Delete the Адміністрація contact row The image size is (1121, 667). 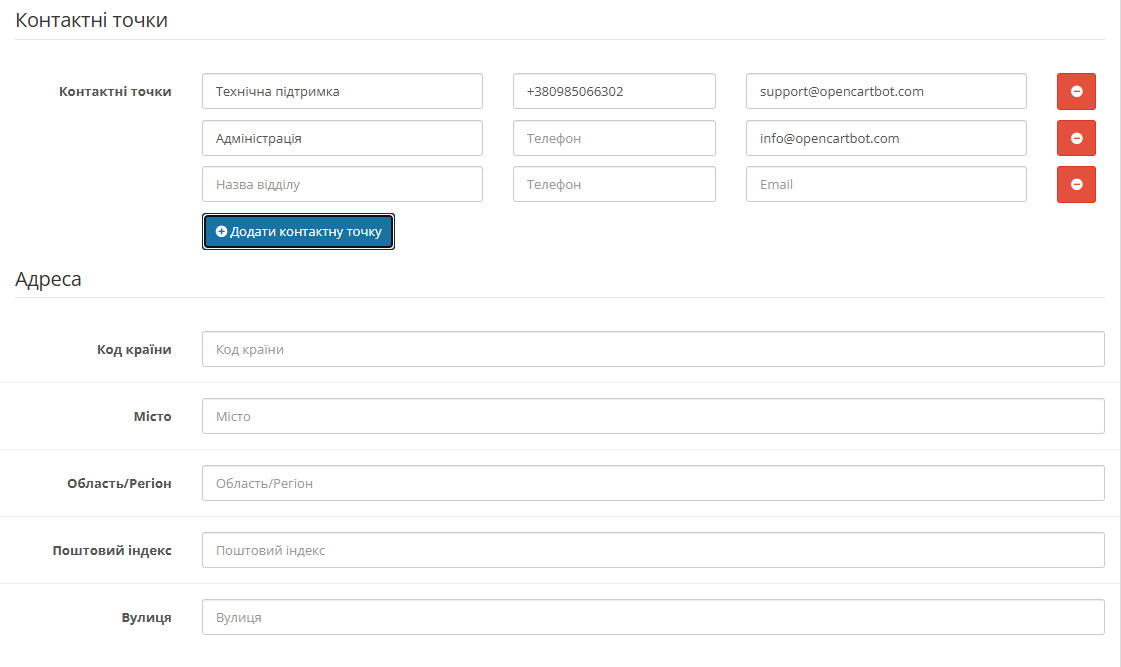pos(1076,138)
